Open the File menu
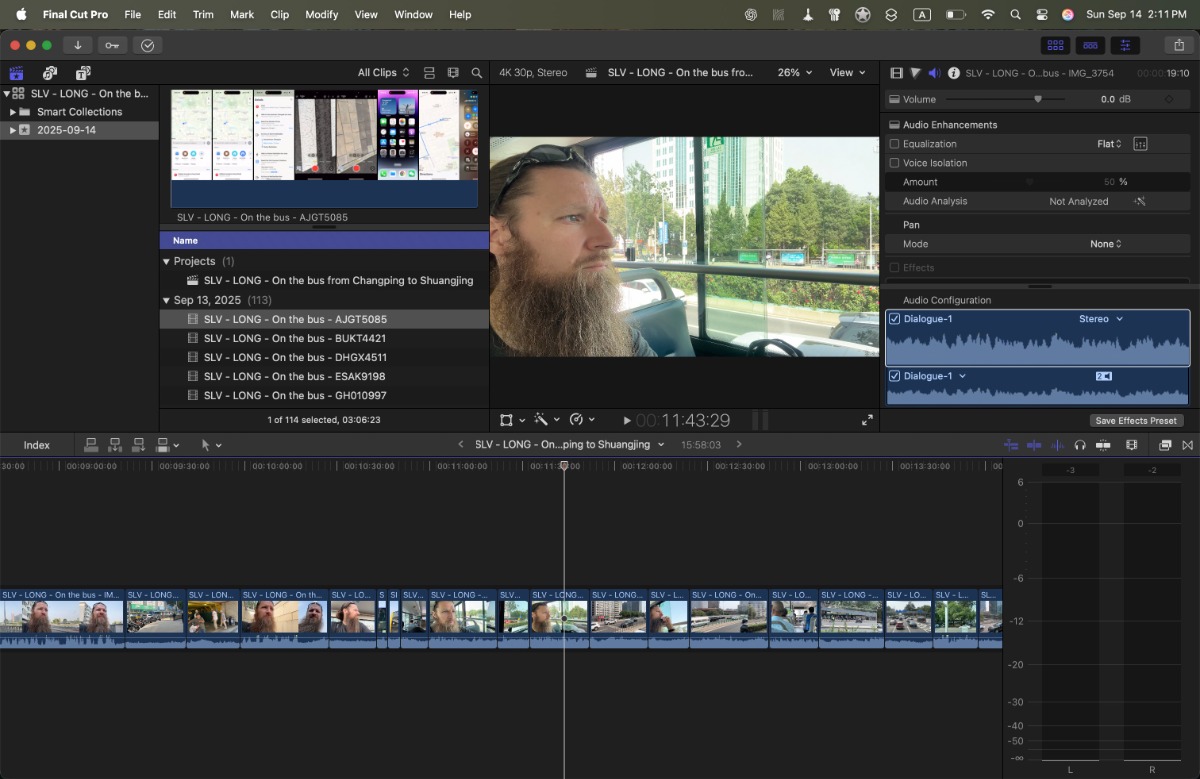Screen dimensions: 1200x779 [133, 15]
